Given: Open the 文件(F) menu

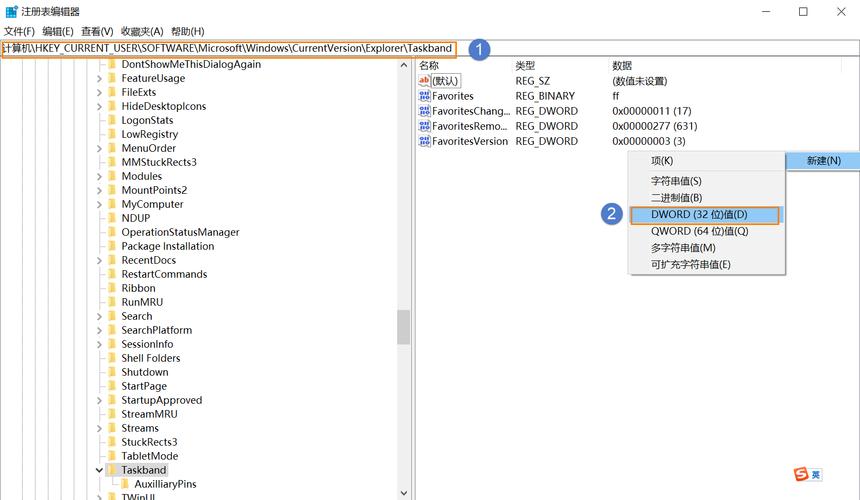Looking at the screenshot, I should click(x=19, y=31).
